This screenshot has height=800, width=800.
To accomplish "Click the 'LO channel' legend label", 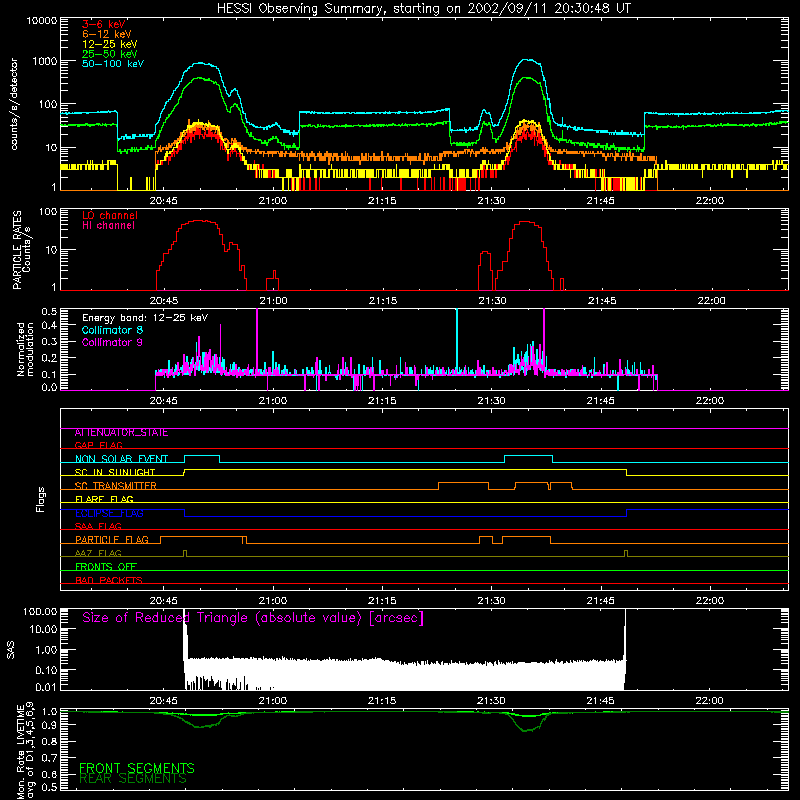I will click(x=110, y=215).
